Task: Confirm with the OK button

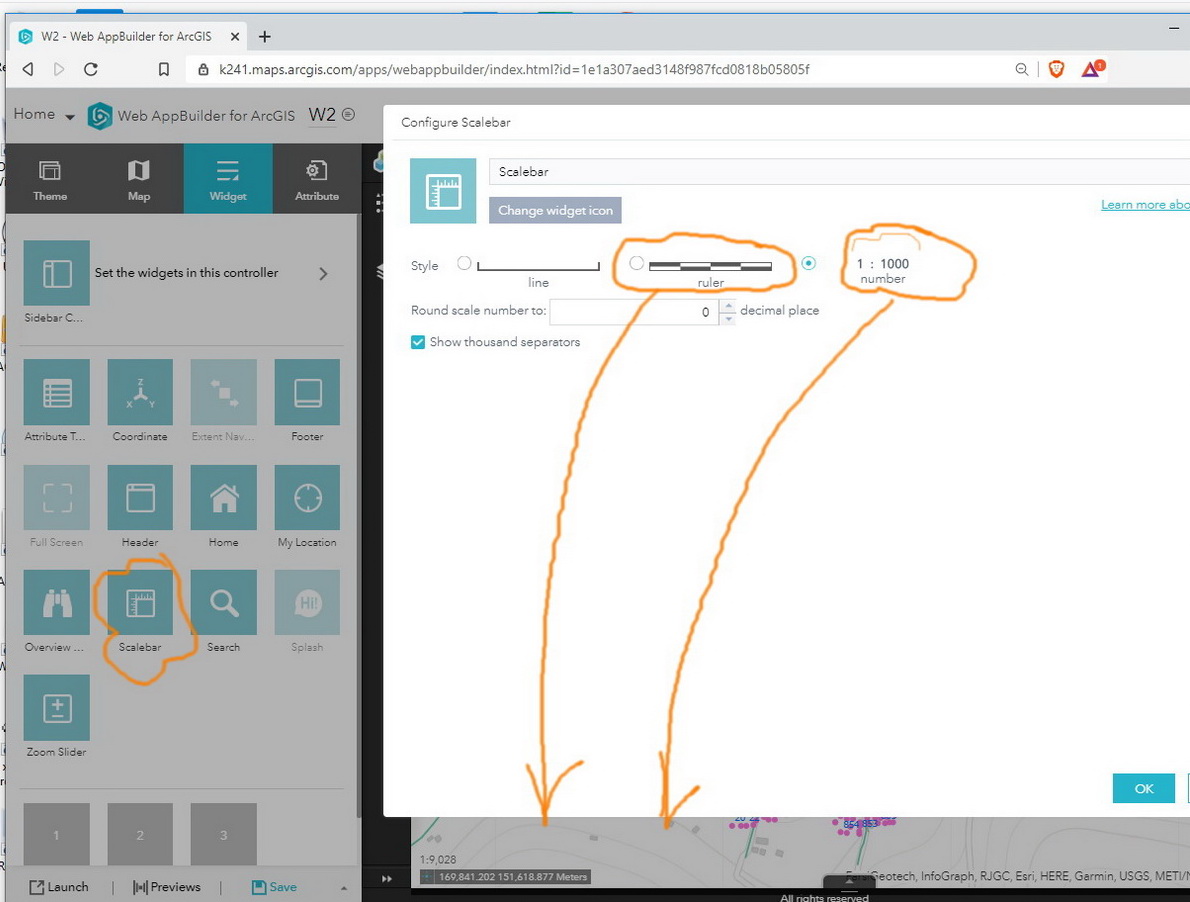Action: pos(1144,788)
